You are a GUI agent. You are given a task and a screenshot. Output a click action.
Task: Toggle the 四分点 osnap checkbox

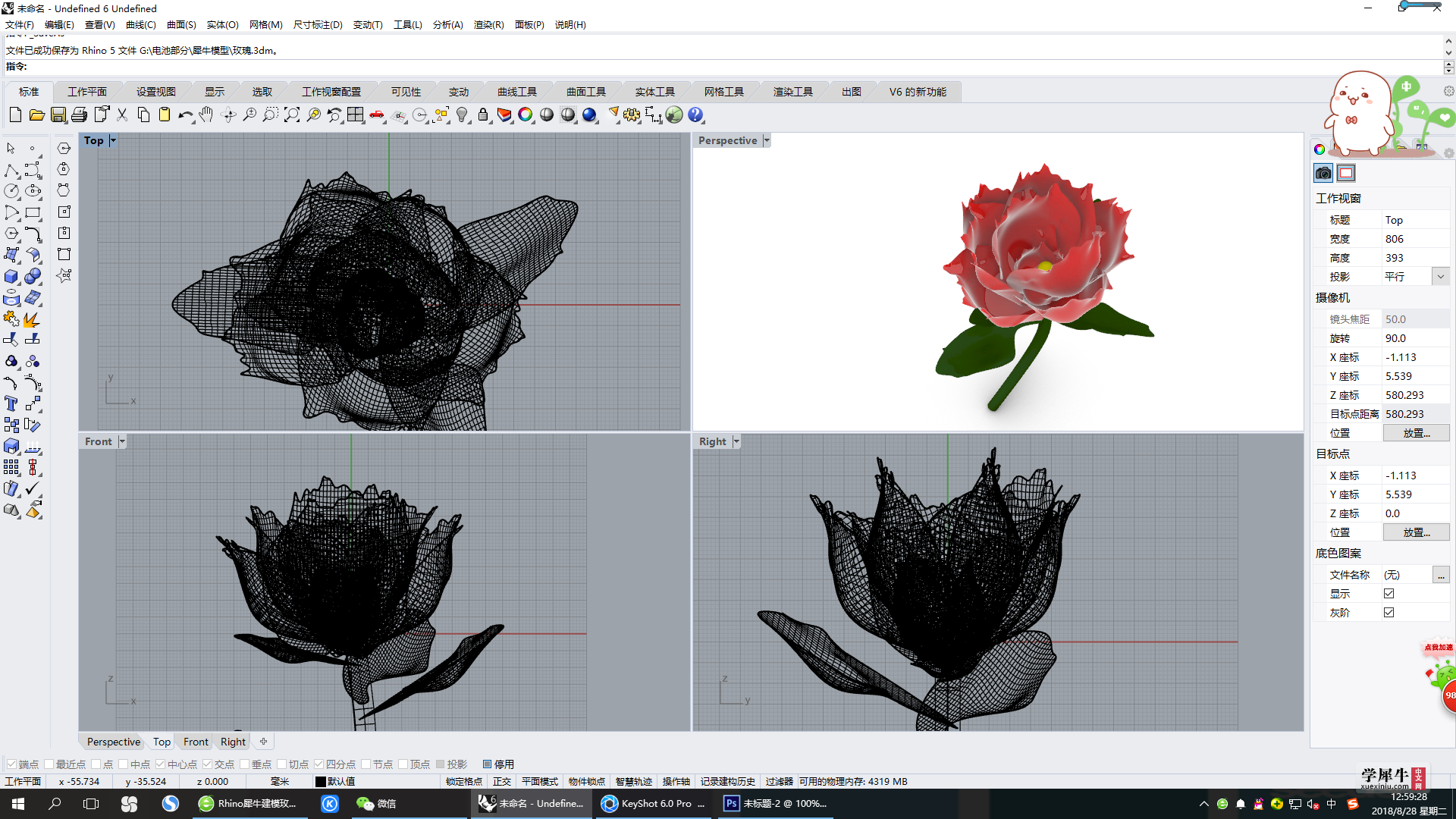[x=318, y=764]
